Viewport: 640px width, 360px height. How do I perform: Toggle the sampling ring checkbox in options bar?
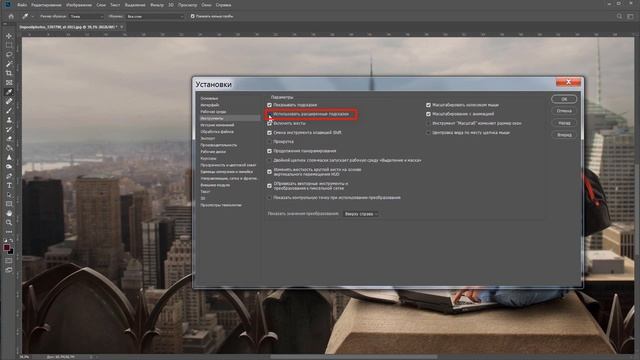193,16
